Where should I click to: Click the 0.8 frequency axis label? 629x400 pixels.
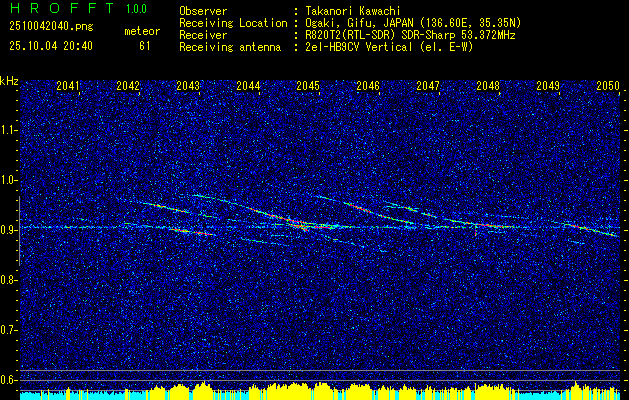tap(8, 280)
